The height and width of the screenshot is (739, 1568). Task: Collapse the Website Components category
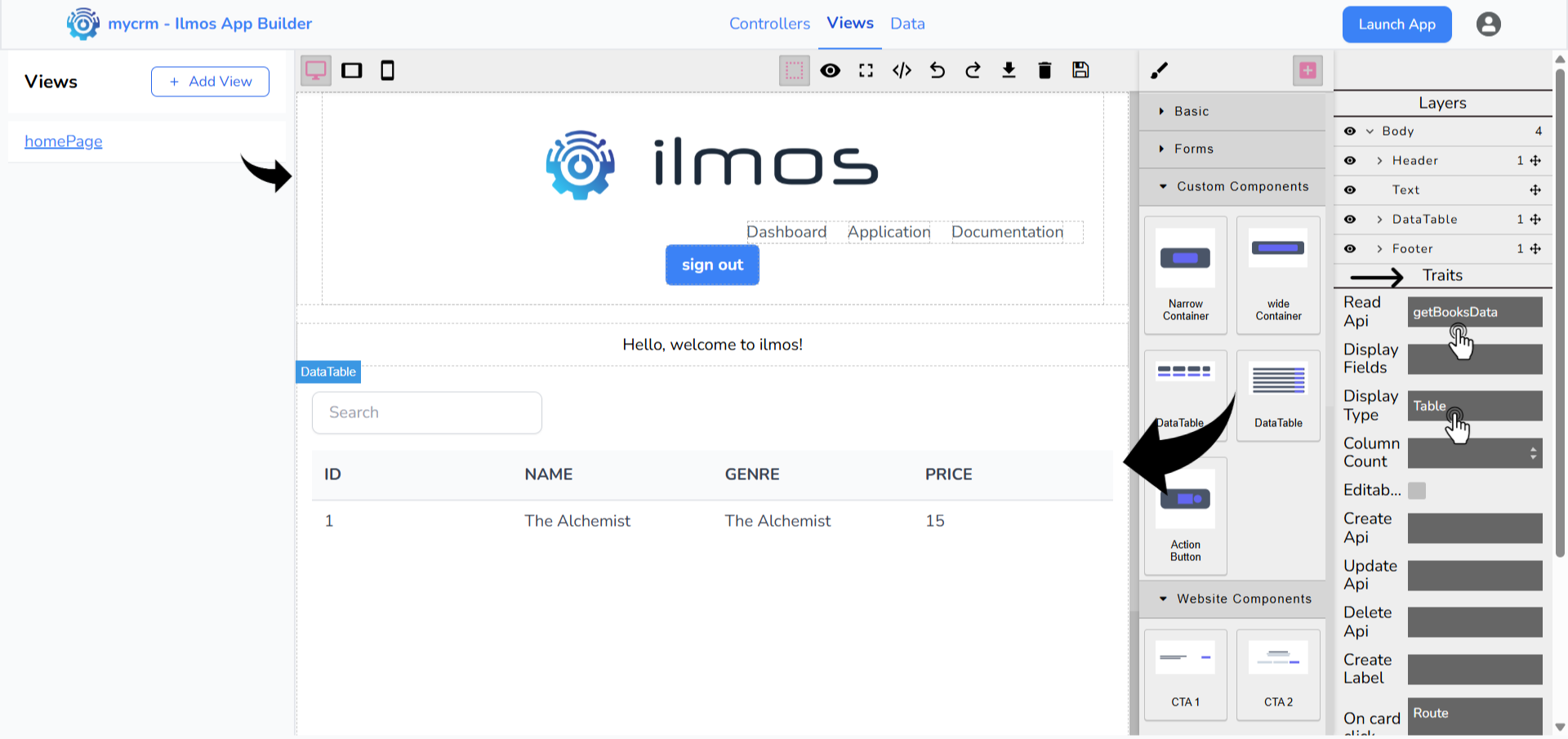click(1232, 599)
